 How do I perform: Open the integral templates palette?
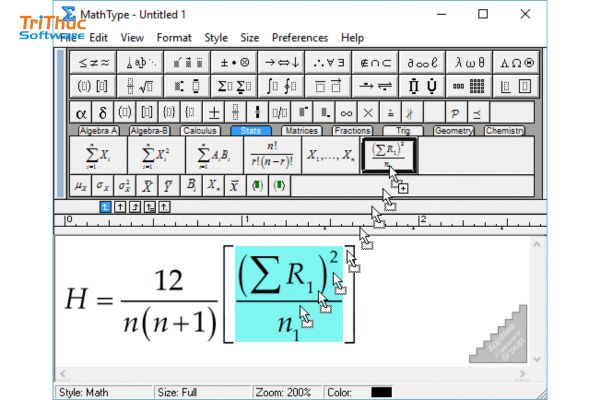pyautogui.click(x=281, y=86)
